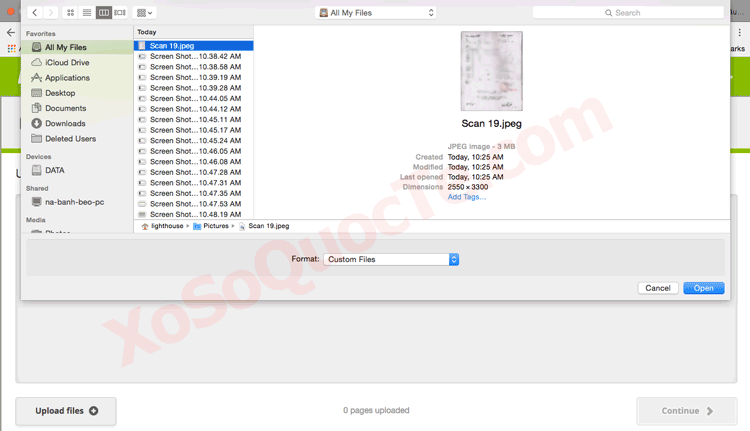Click the back navigation arrow in dialog
This screenshot has width=750, height=431.
(34, 13)
